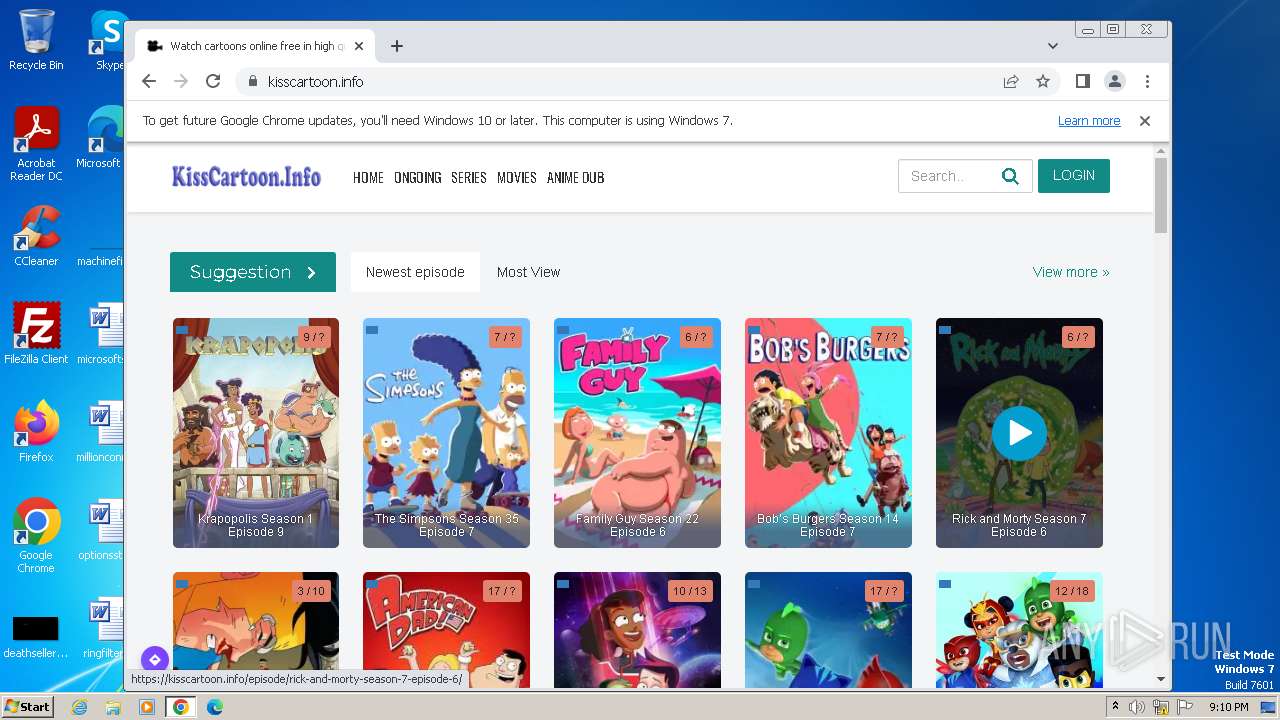
Task: Open Chrome three-dot menu
Action: (1147, 82)
